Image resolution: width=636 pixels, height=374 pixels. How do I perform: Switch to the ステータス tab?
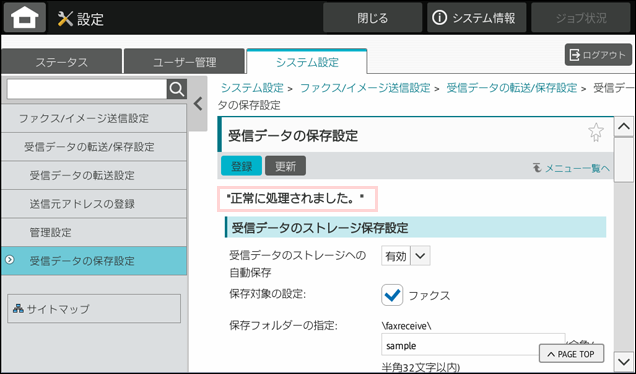[62, 62]
